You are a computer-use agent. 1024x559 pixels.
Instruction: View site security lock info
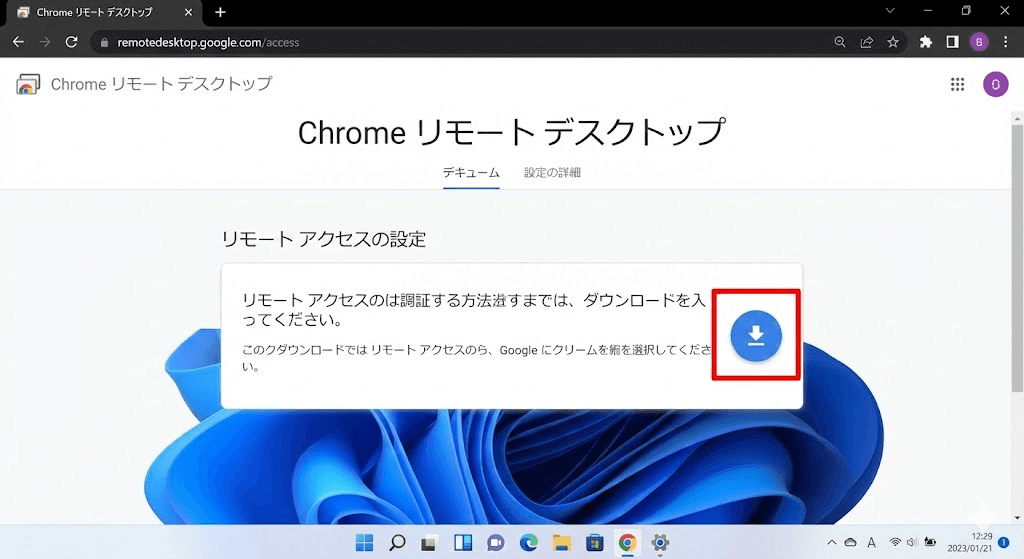[104, 42]
